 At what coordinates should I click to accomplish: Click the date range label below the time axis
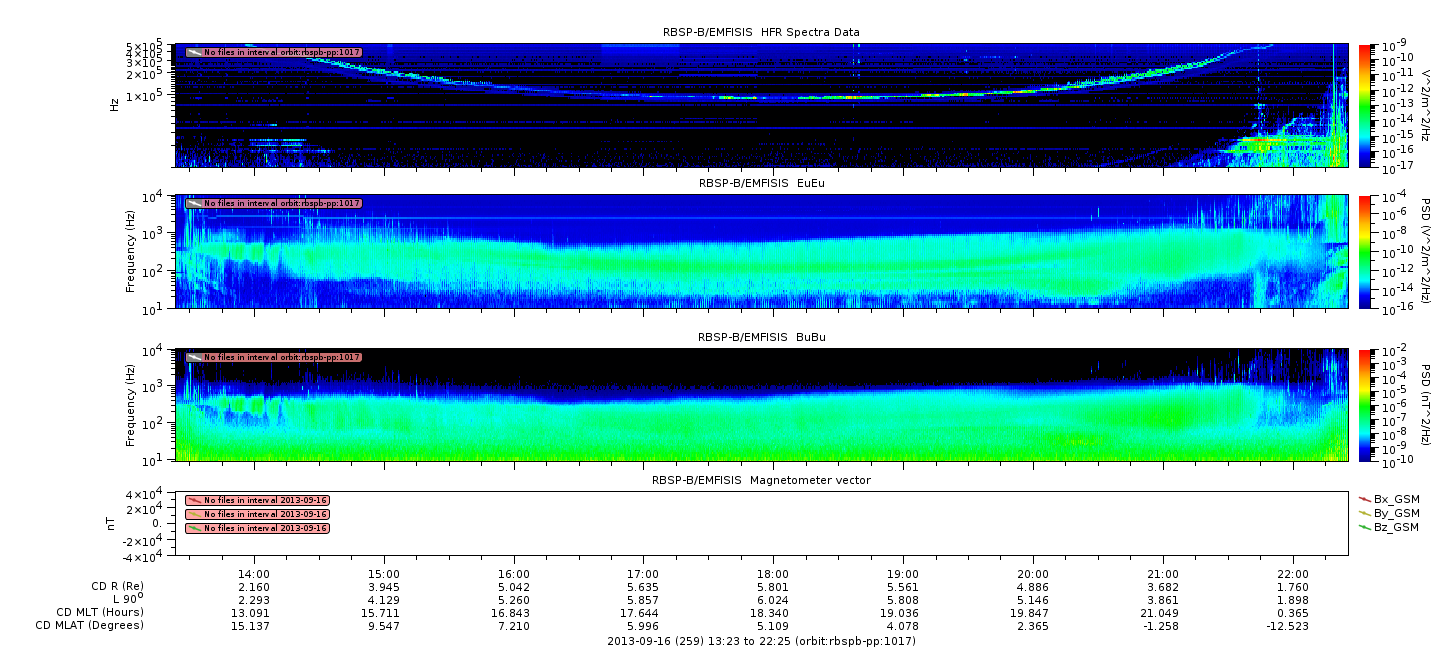tap(761, 641)
